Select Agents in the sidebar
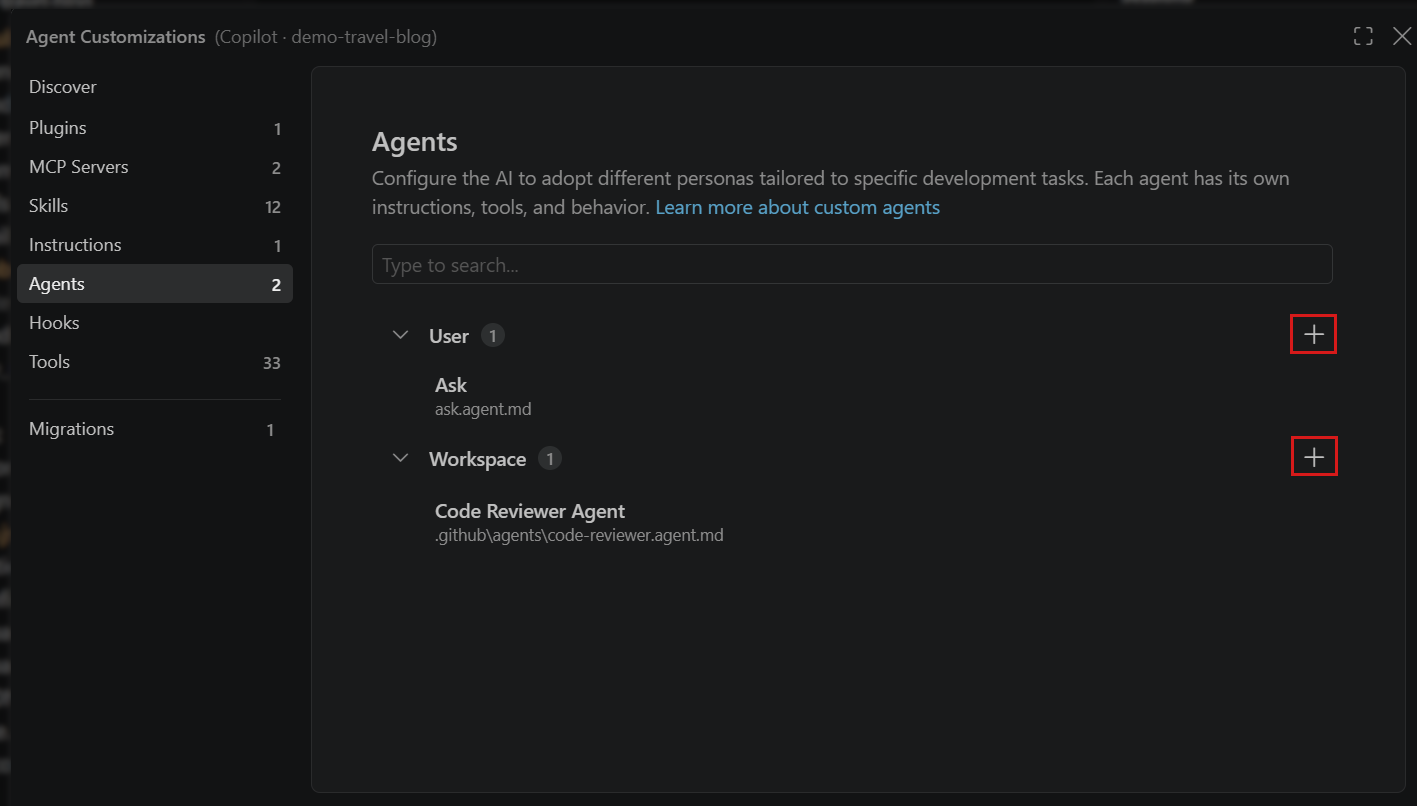Image resolution: width=1417 pixels, height=806 pixels. (155, 284)
